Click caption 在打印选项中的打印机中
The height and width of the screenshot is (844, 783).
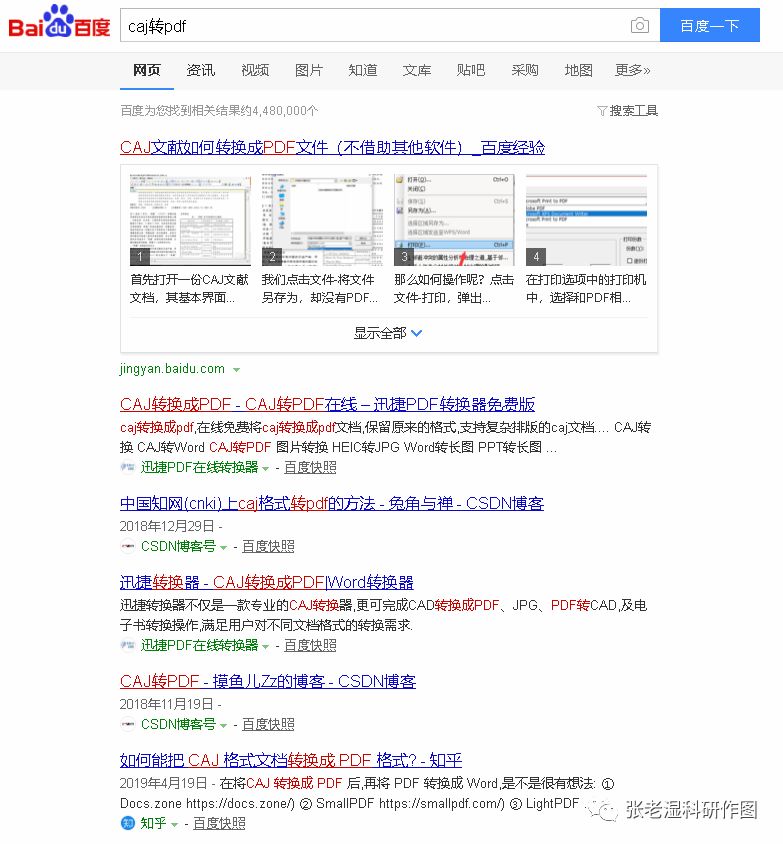[586, 289]
